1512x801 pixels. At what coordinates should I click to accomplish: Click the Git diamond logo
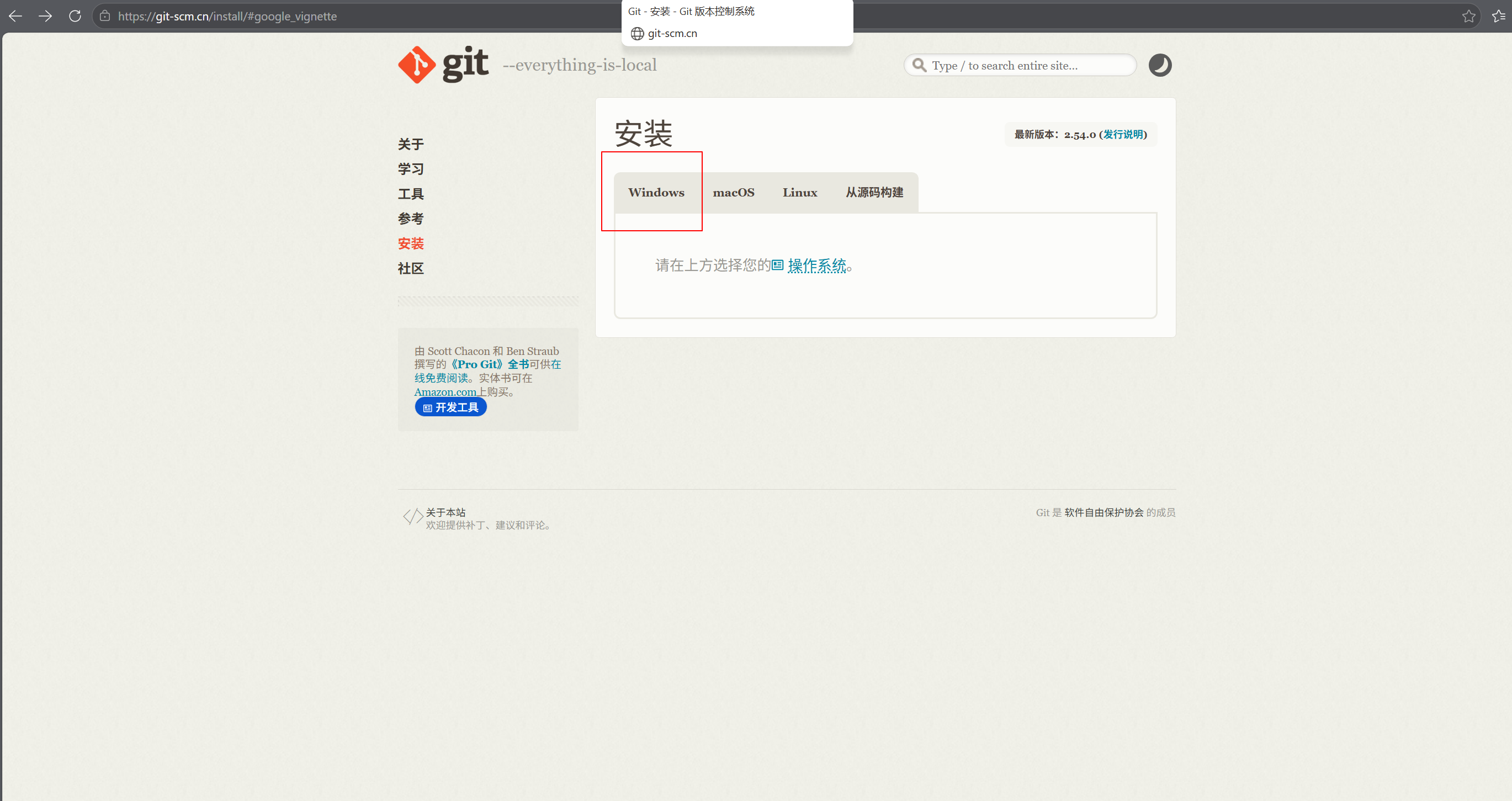coord(417,65)
